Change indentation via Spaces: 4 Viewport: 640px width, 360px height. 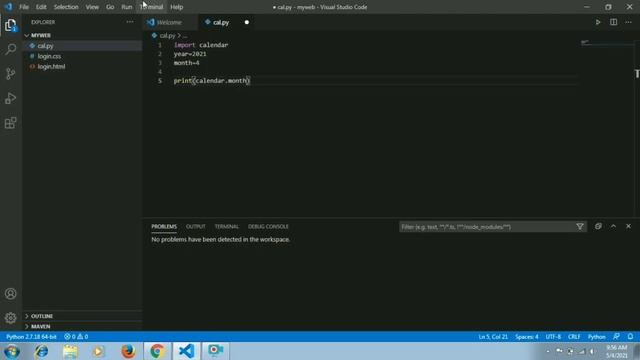coord(527,337)
